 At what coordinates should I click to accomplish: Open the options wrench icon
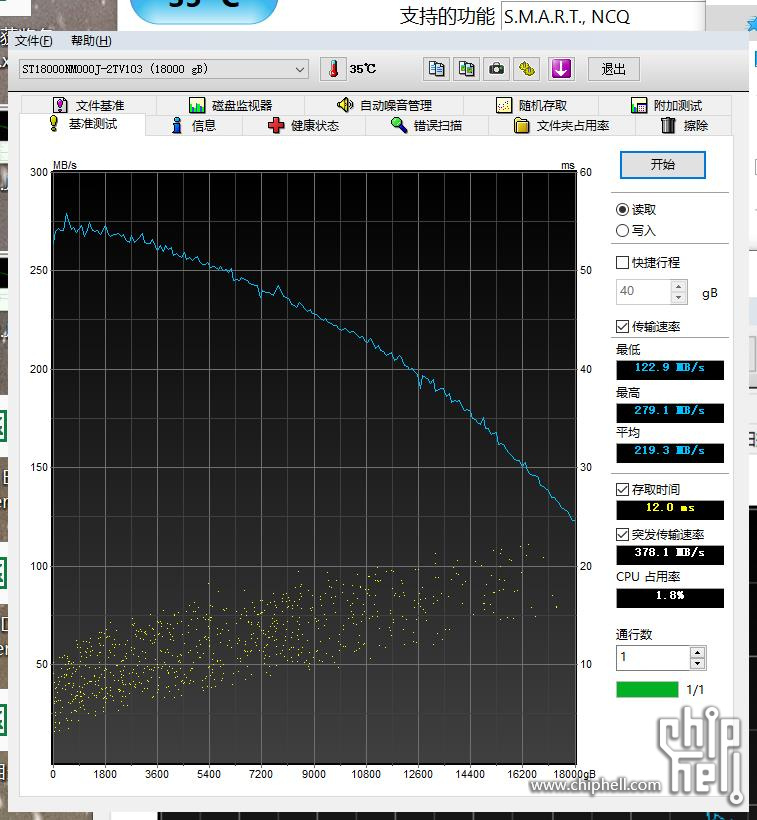click(528, 69)
